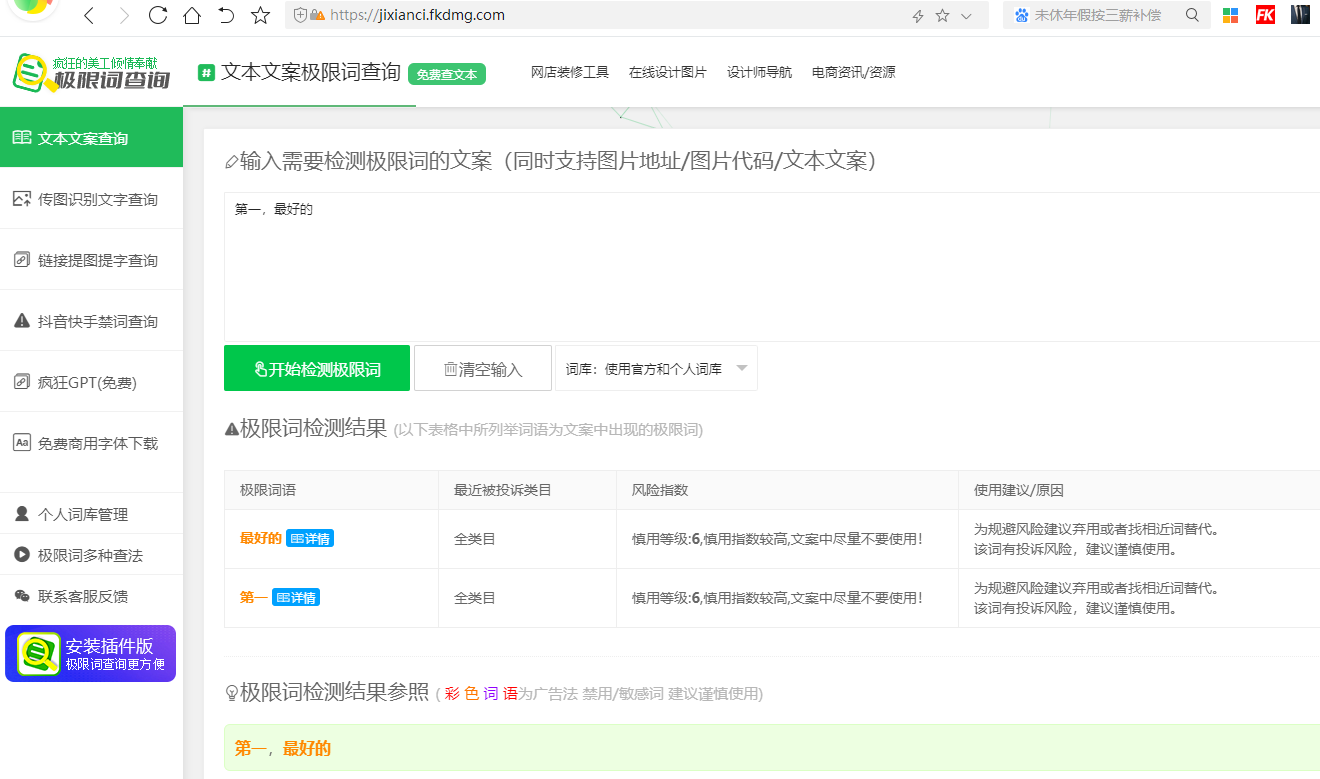Click WeChat icon beside 联系客服反馈
The image size is (1320, 779).
21,596
